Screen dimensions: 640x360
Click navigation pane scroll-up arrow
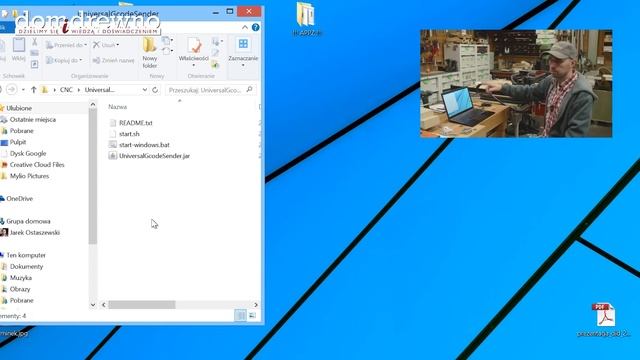pos(93,104)
